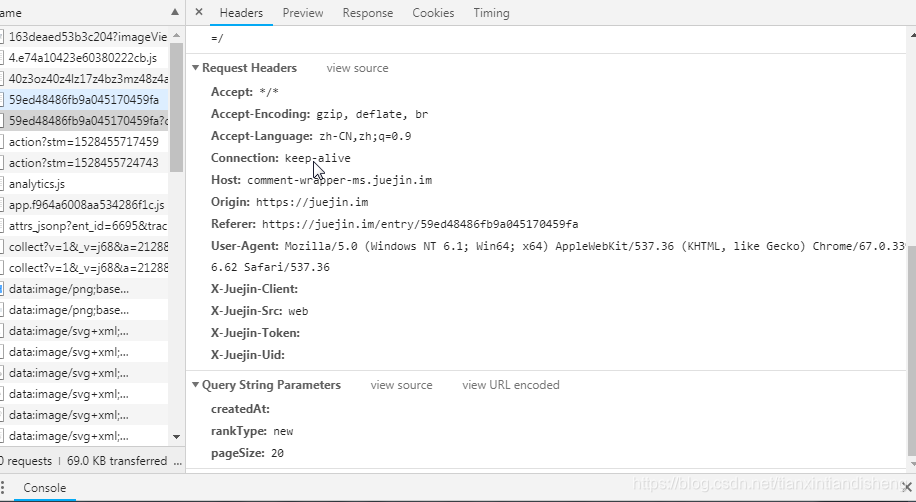Select request attrs_jsonp?ent_id=6695
Viewport: 916px width, 502px height.
coord(88,226)
